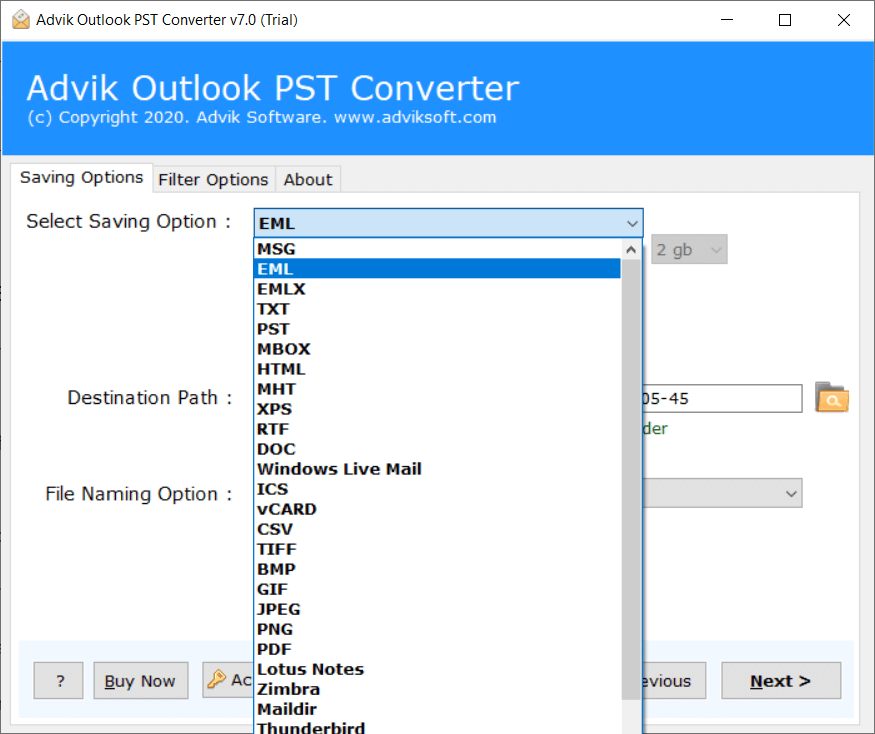
Task: Select Maildir in the saving options
Action: [438, 710]
